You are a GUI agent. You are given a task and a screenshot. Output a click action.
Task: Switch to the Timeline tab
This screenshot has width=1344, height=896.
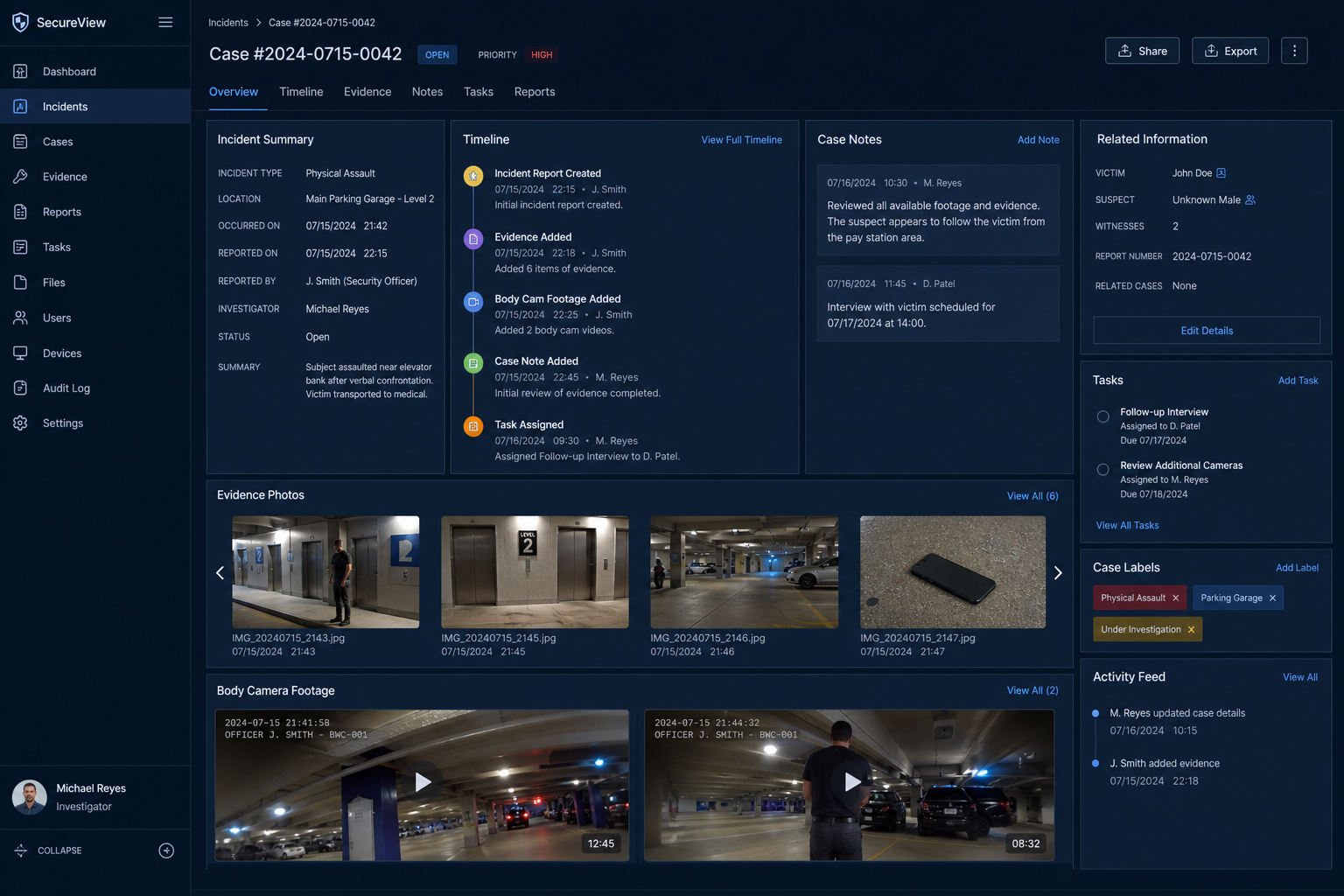(x=301, y=92)
